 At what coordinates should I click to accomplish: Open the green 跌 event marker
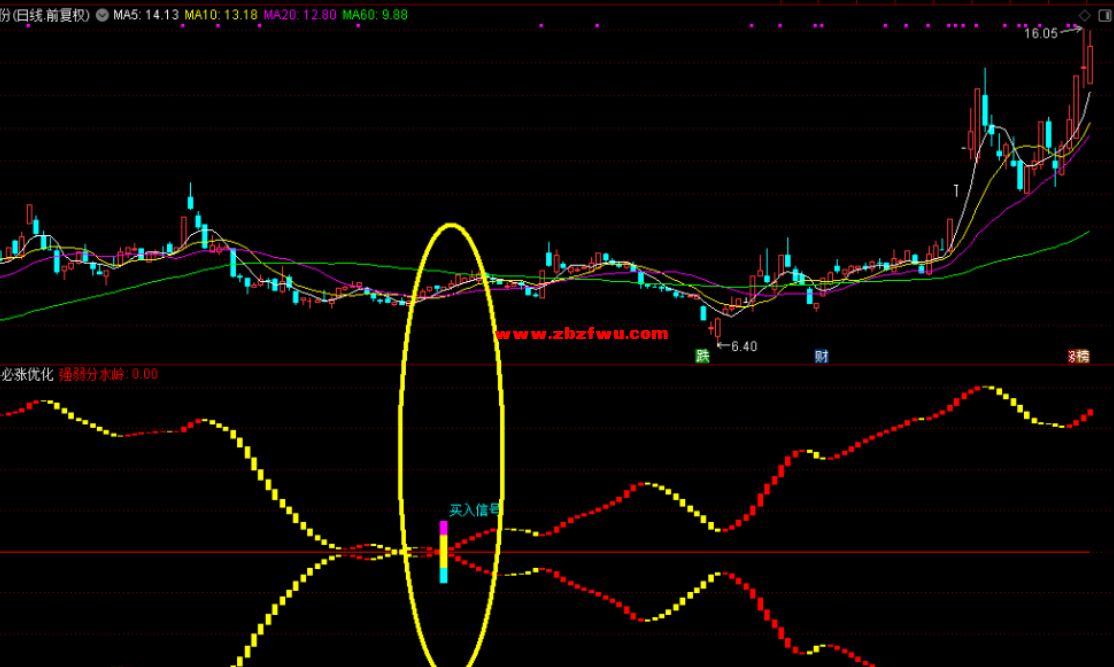(x=702, y=356)
